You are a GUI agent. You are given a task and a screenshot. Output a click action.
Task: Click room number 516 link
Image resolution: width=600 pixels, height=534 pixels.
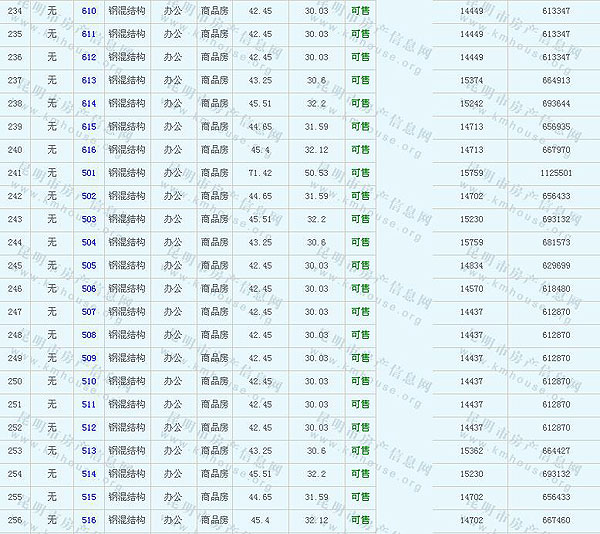[89, 521]
